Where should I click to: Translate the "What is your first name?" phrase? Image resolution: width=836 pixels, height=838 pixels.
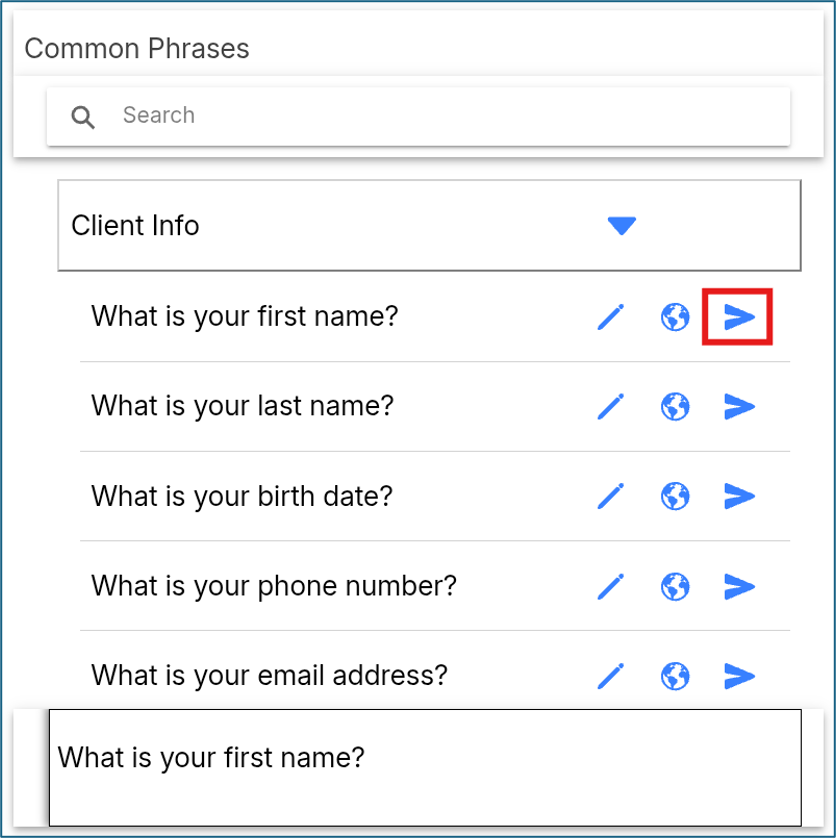pyautogui.click(x=675, y=317)
